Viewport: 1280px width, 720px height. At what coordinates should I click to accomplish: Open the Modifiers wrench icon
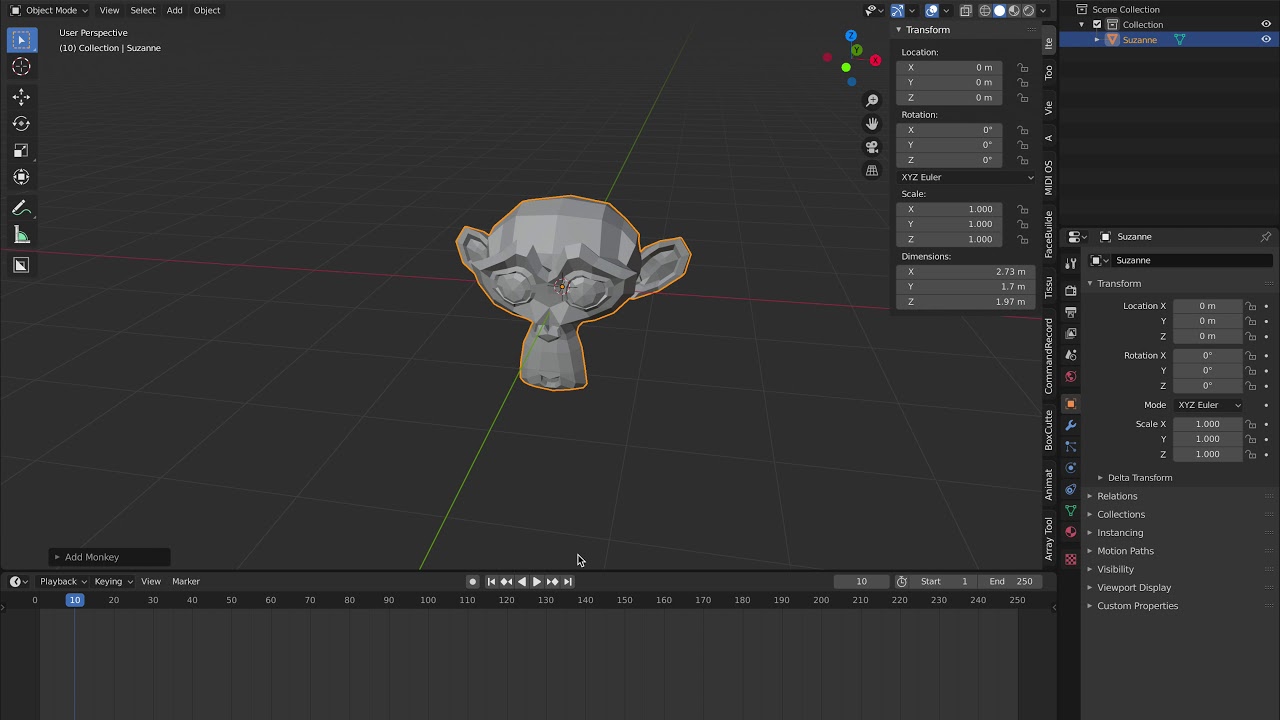point(1070,425)
